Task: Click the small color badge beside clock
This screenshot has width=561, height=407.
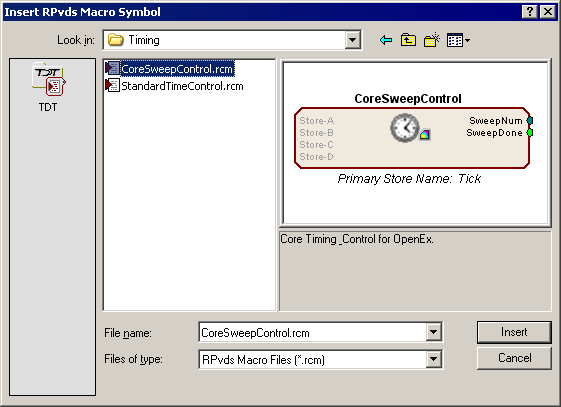Action: pos(425,135)
